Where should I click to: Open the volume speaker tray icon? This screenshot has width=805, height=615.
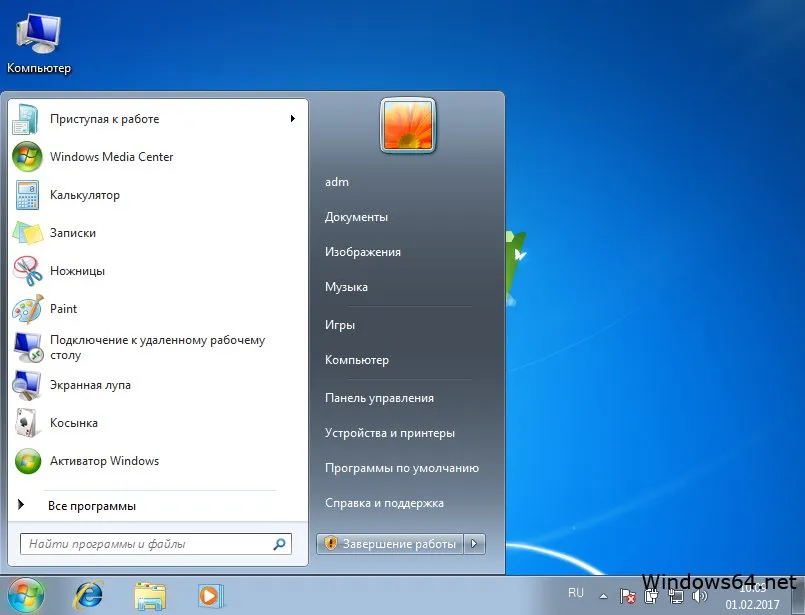pos(699,596)
